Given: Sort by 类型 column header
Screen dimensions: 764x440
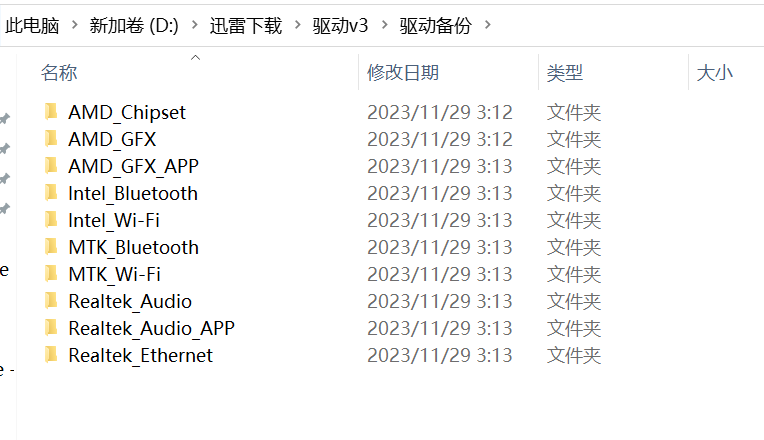Looking at the screenshot, I should [x=565, y=73].
